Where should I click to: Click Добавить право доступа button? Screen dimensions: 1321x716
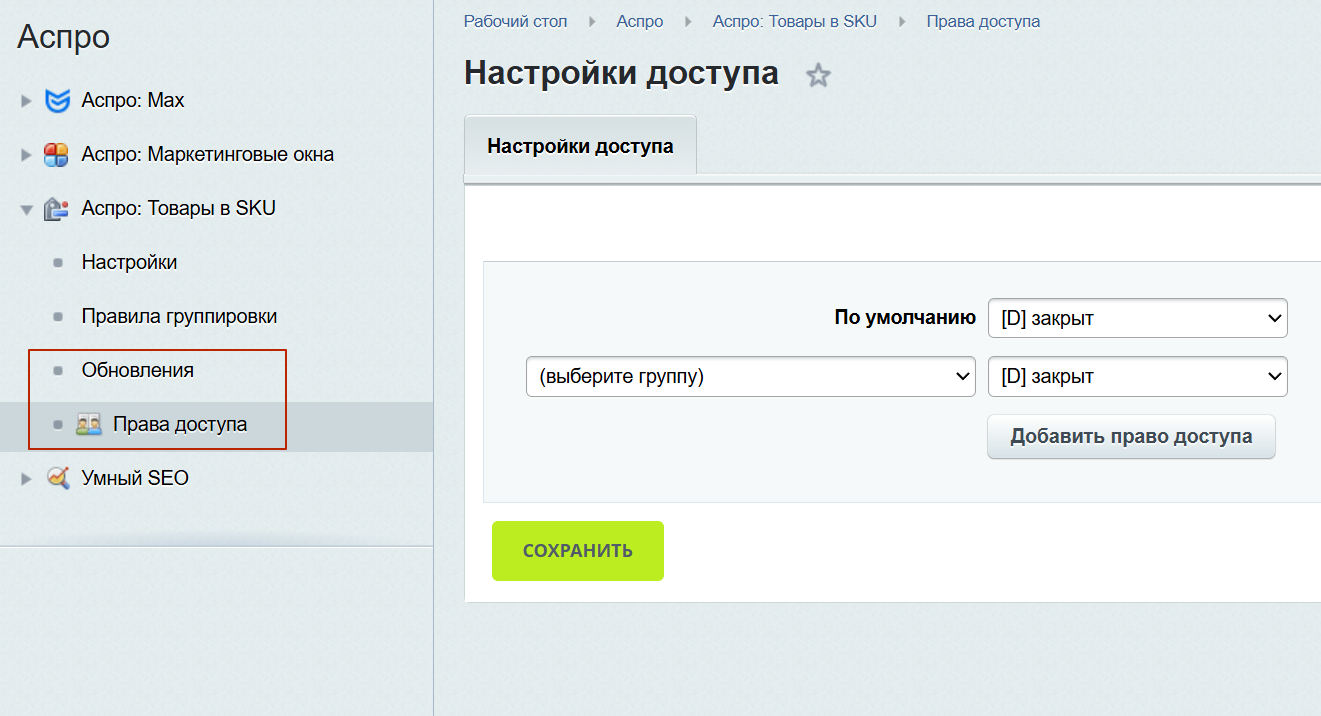click(1131, 437)
